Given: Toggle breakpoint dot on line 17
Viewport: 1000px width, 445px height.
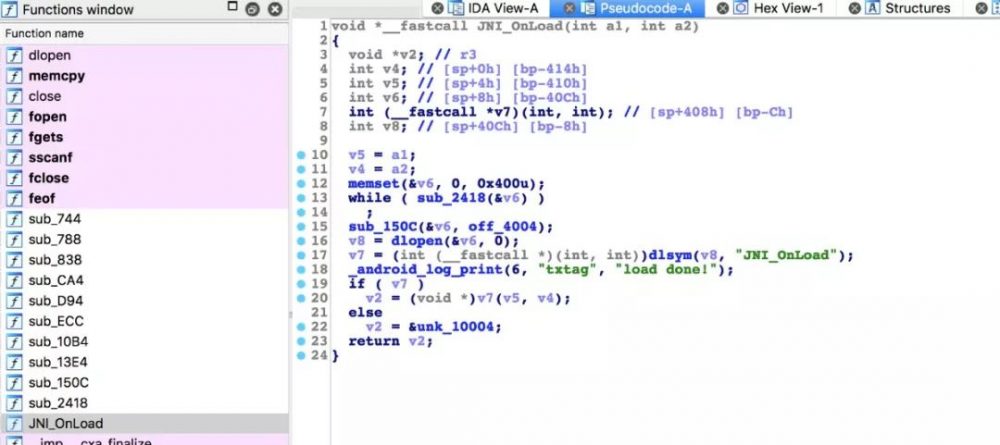Looking at the screenshot, I should point(301,255).
